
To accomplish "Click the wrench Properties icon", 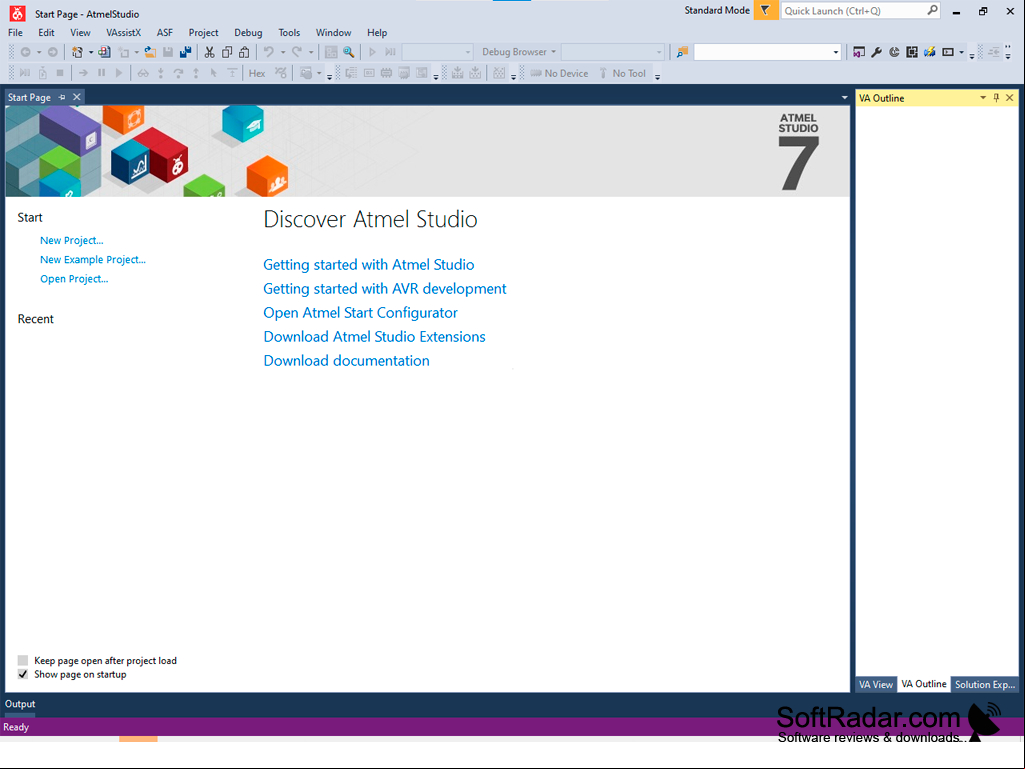I will click(x=877, y=52).
